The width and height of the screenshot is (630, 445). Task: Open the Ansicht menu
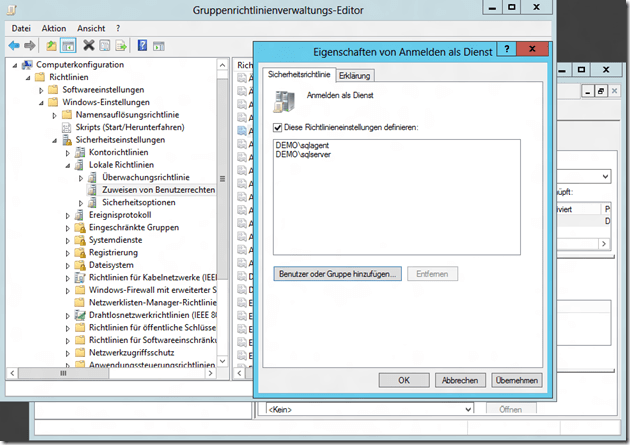(91, 29)
